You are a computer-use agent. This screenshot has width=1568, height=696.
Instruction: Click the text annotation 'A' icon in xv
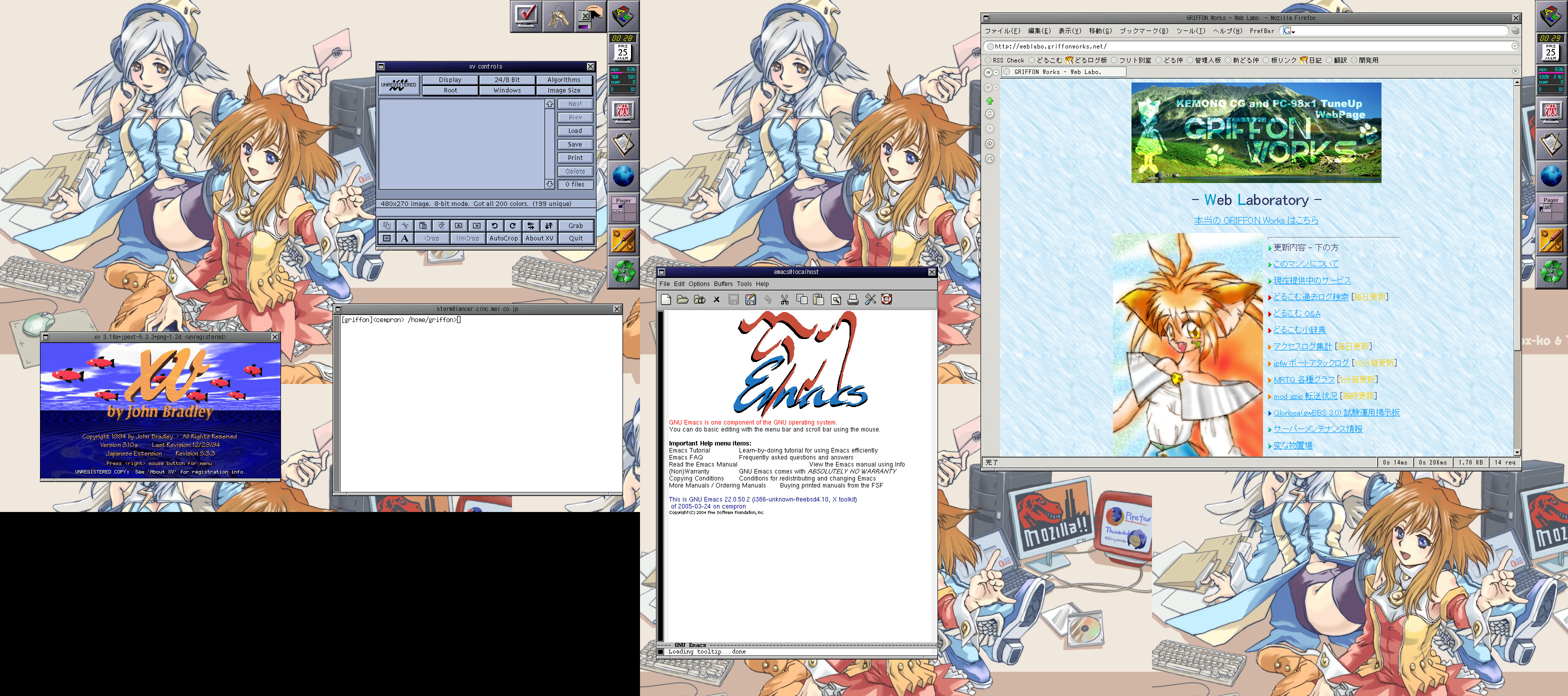[405, 238]
